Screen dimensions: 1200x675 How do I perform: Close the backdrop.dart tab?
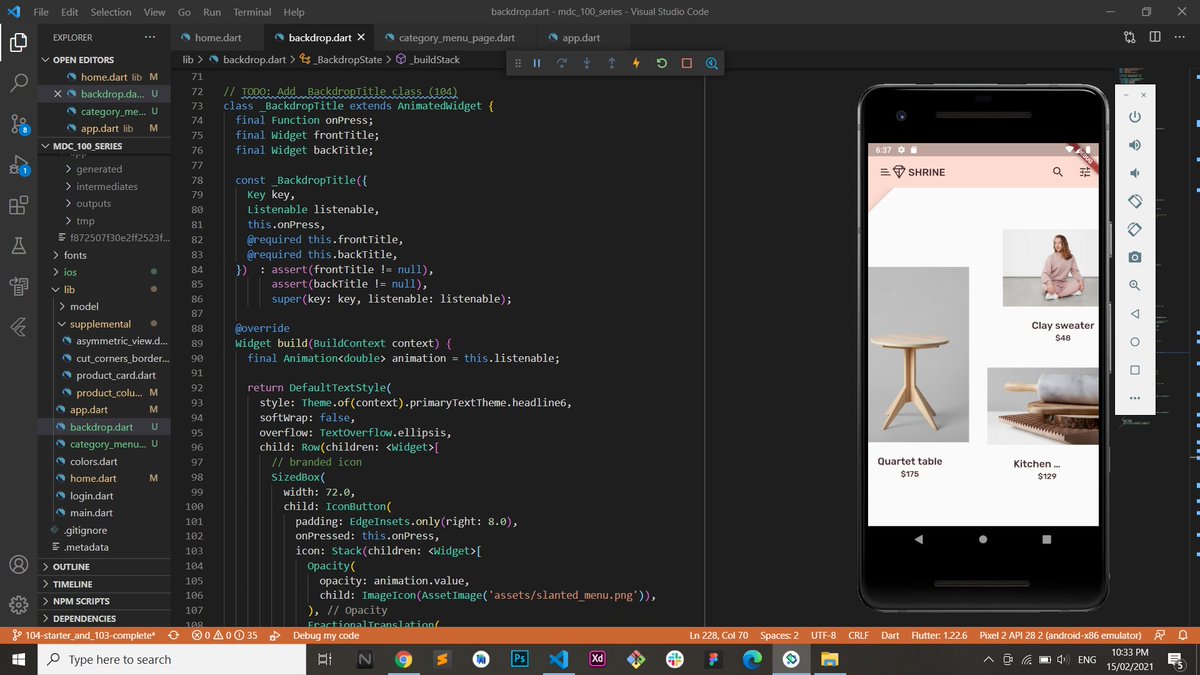pos(361,38)
